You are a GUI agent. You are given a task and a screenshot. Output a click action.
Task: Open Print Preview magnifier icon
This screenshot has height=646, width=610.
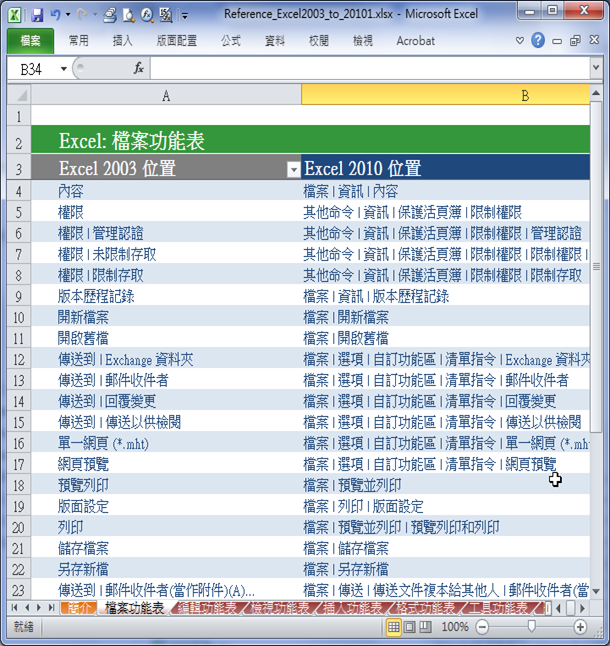(x=129, y=15)
